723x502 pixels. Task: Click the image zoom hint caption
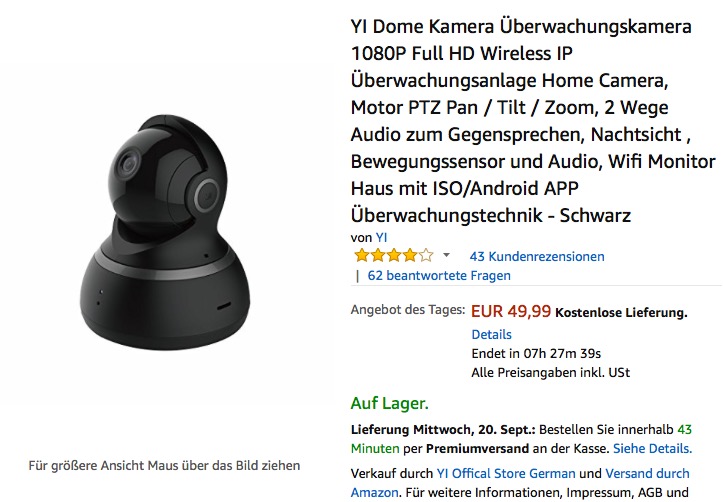coord(164,466)
